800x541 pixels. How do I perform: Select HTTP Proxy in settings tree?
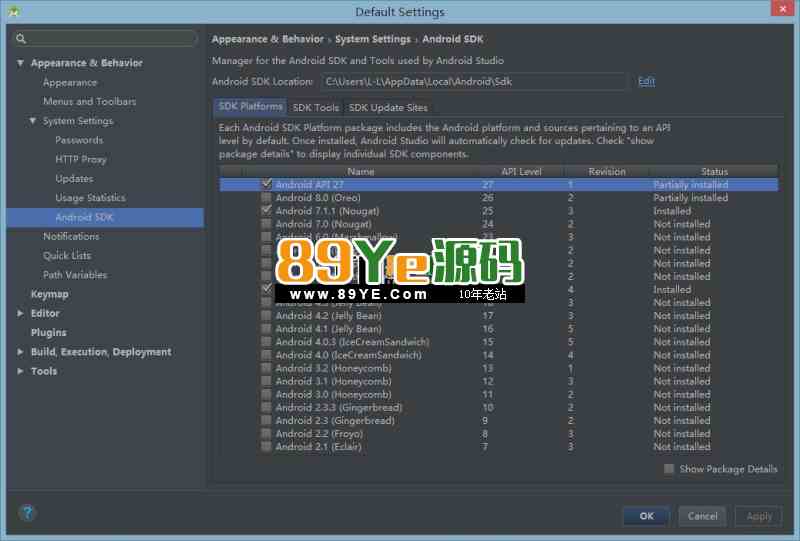[x=81, y=159]
